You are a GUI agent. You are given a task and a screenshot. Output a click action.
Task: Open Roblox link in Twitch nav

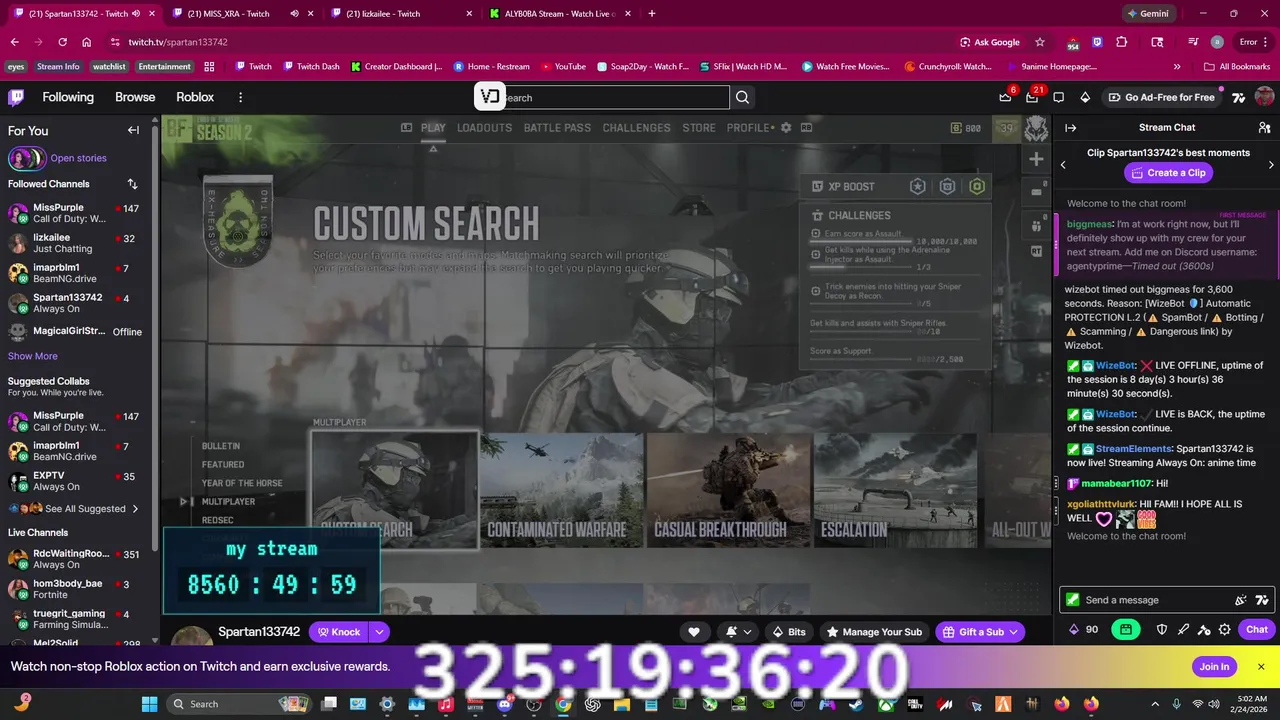pos(195,97)
